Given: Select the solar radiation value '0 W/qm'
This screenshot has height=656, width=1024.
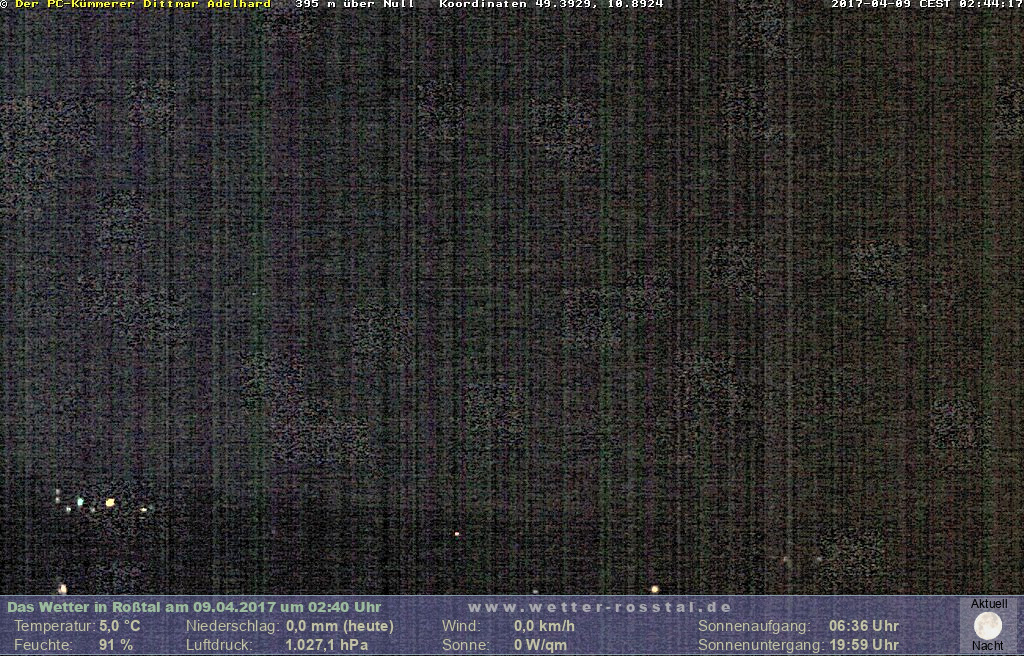Looking at the screenshot, I should [540, 645].
